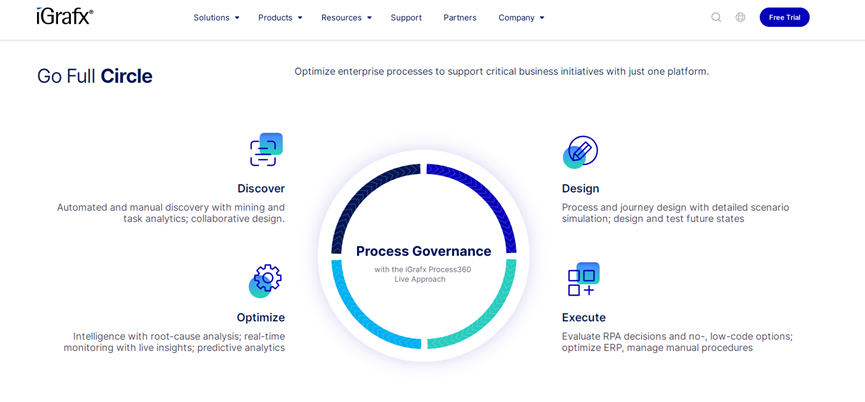
Task: Go to the Partners page
Action: [x=460, y=18]
